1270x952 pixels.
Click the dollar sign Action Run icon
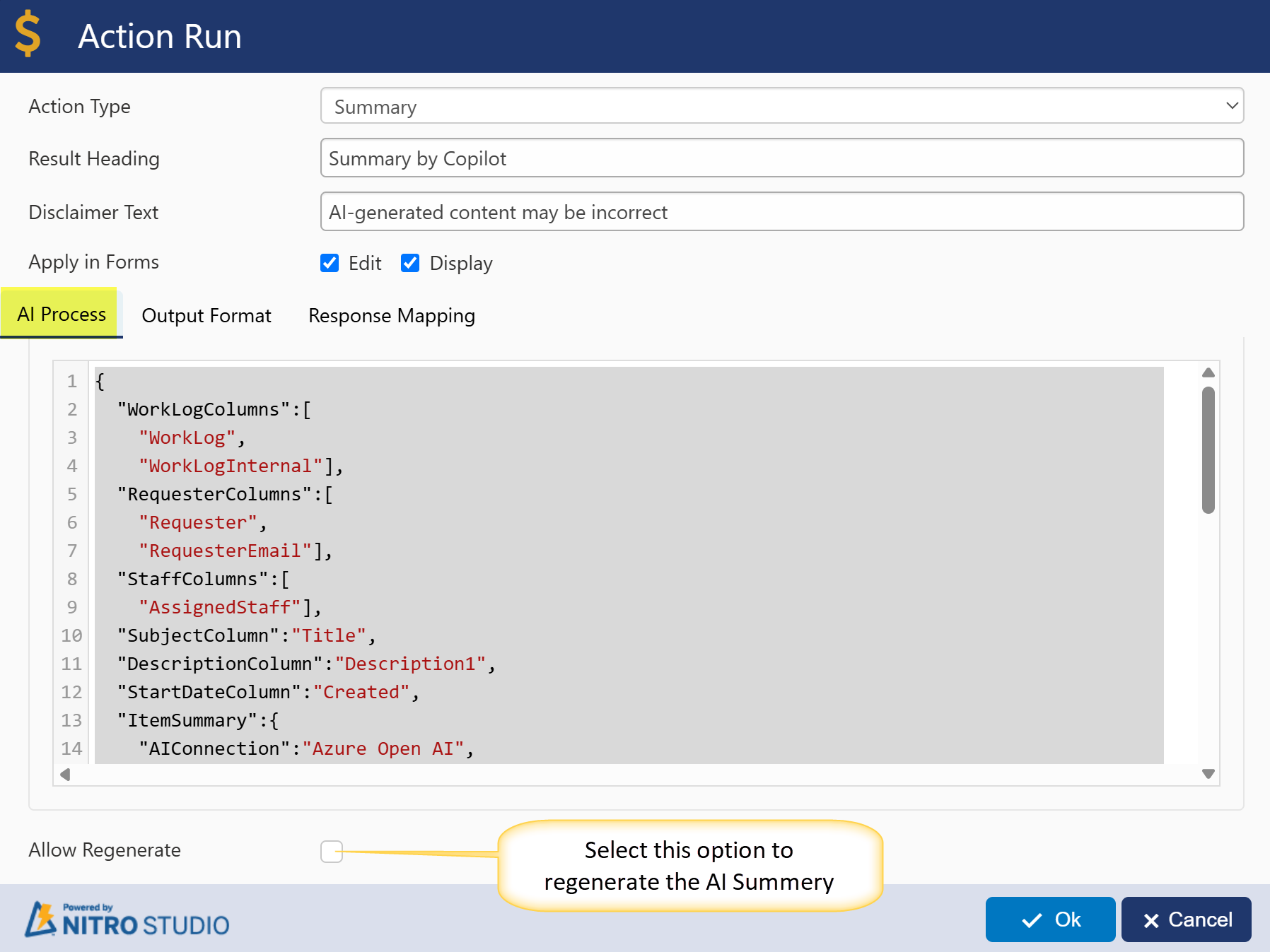click(28, 34)
